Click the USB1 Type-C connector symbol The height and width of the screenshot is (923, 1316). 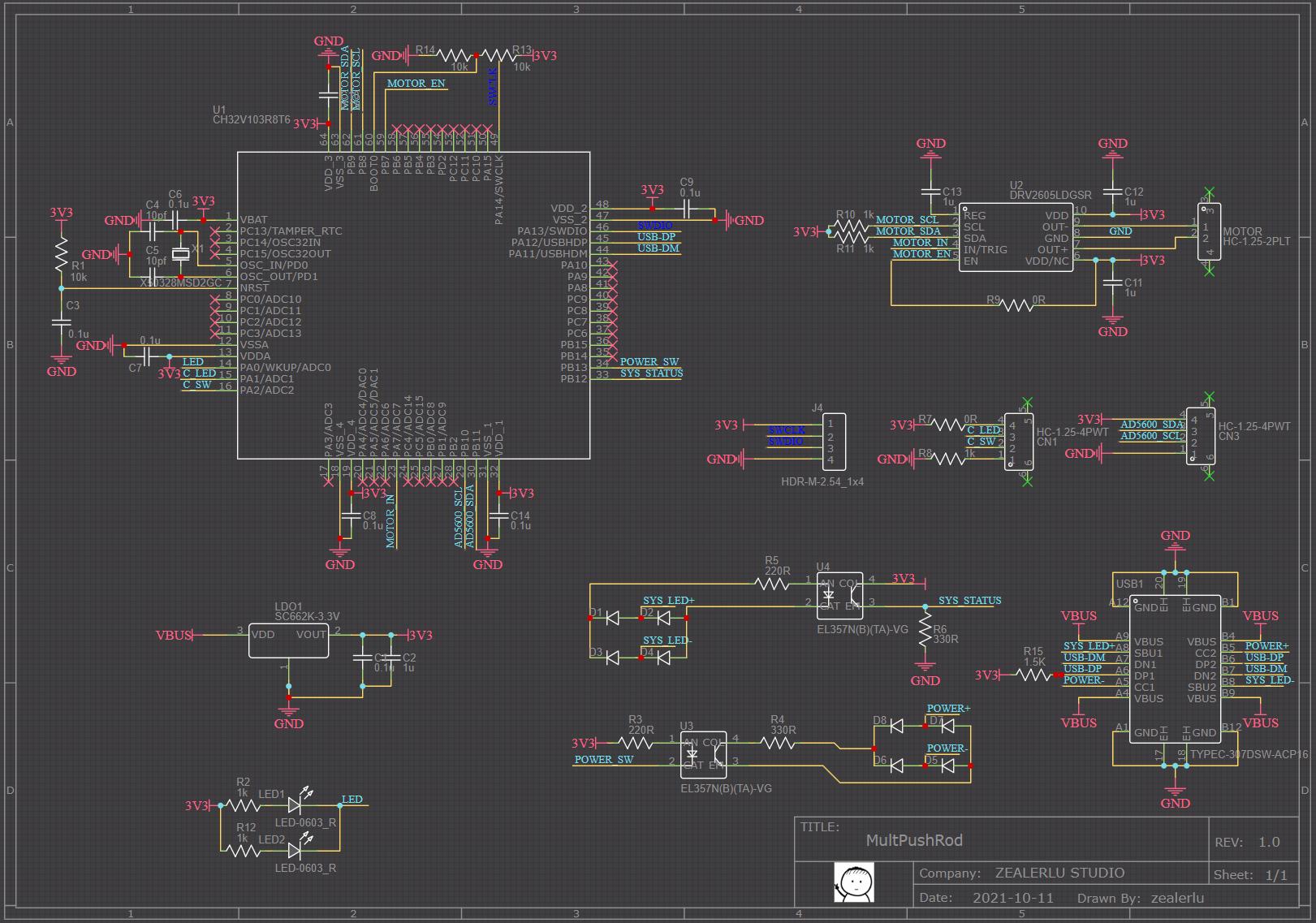coord(1174,669)
